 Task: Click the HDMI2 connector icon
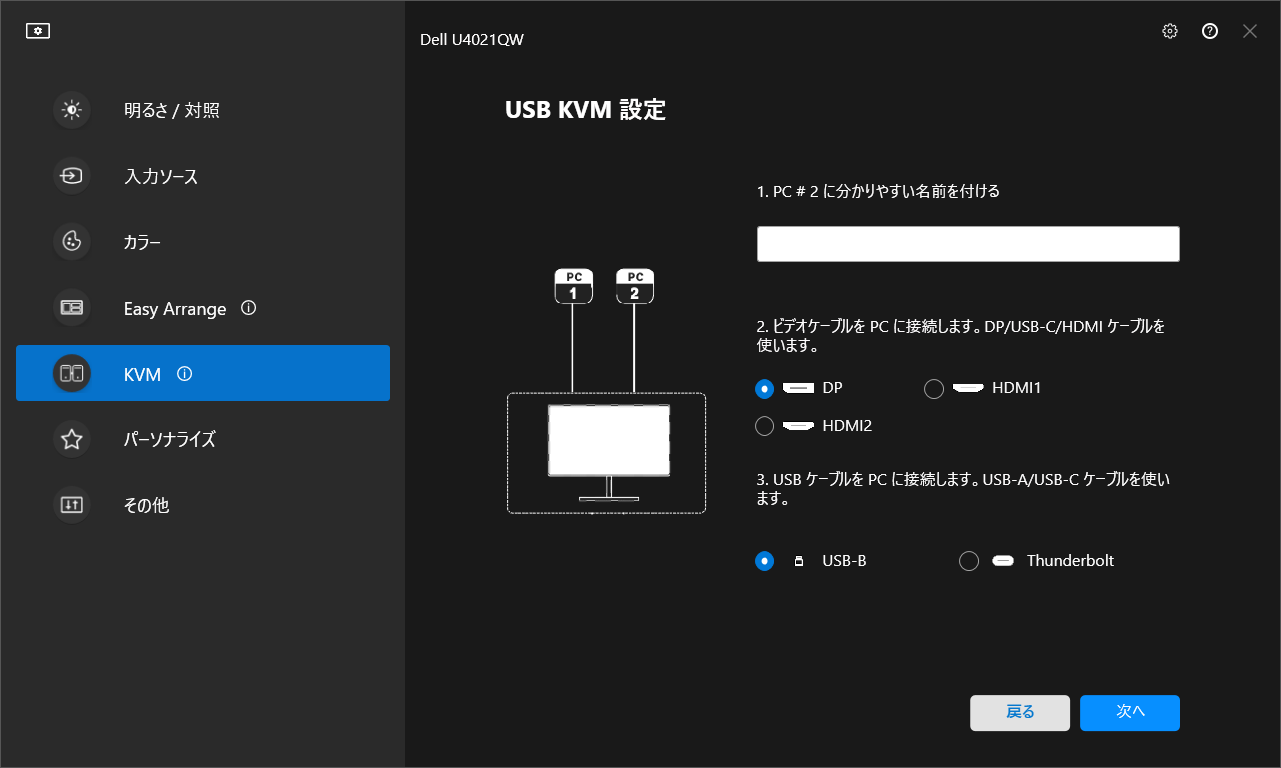[798, 426]
